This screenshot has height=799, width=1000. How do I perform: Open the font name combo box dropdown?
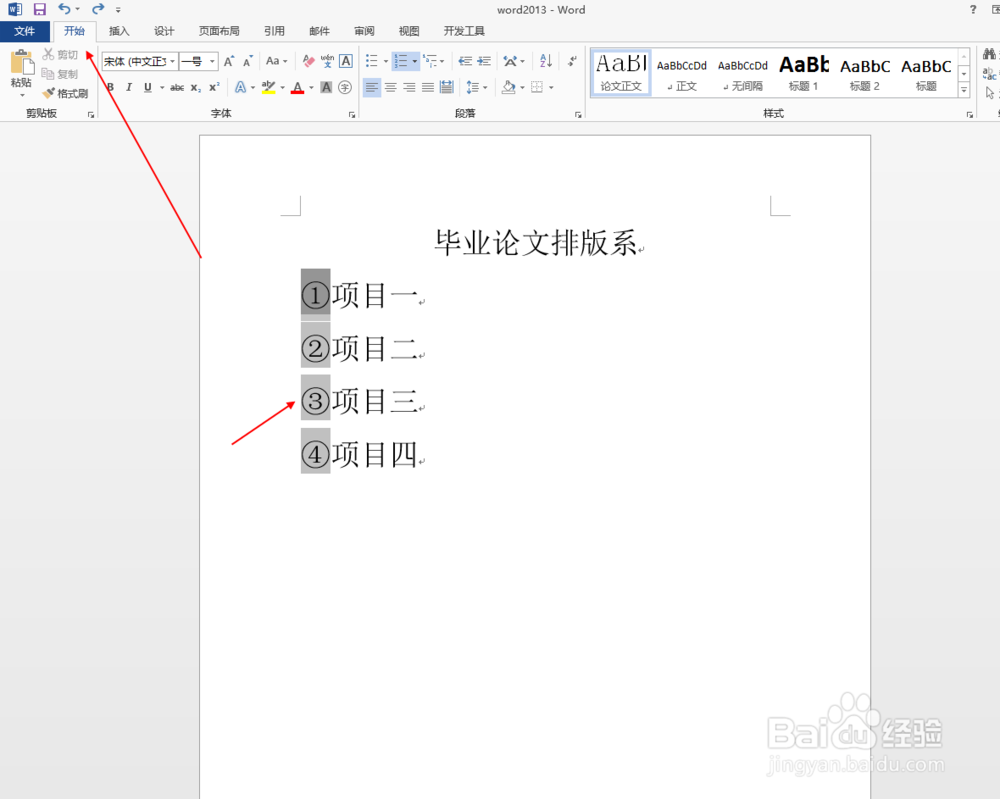pos(173,61)
